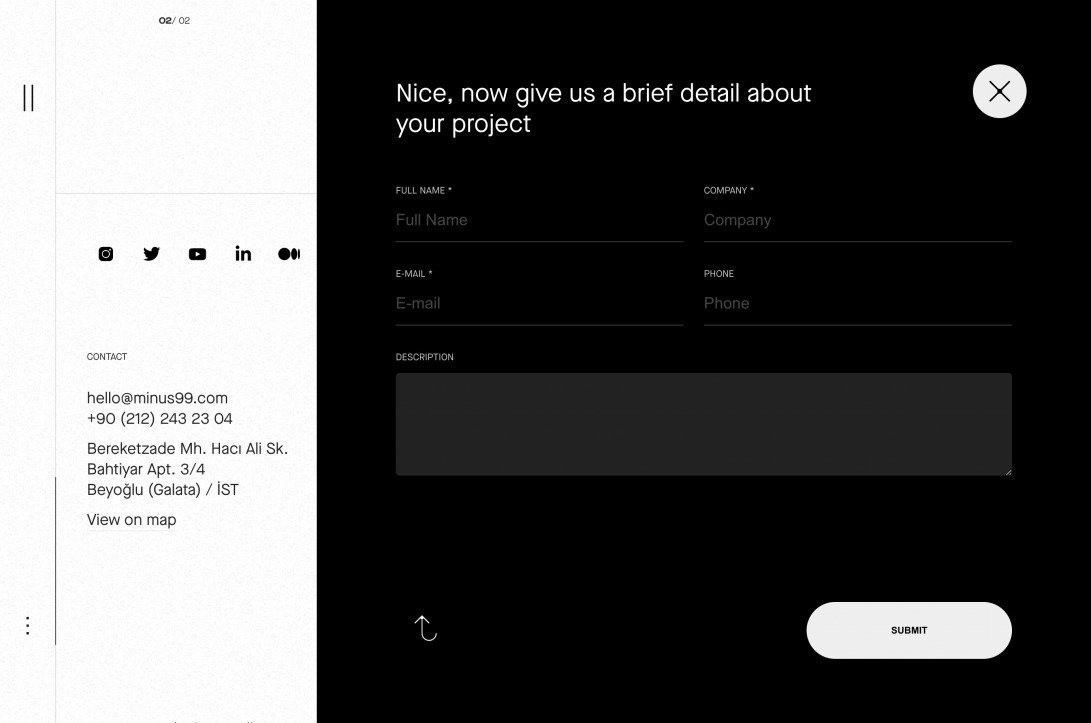The height and width of the screenshot is (723, 1091).
Task: Open the LinkedIn social icon
Action: tap(243, 253)
